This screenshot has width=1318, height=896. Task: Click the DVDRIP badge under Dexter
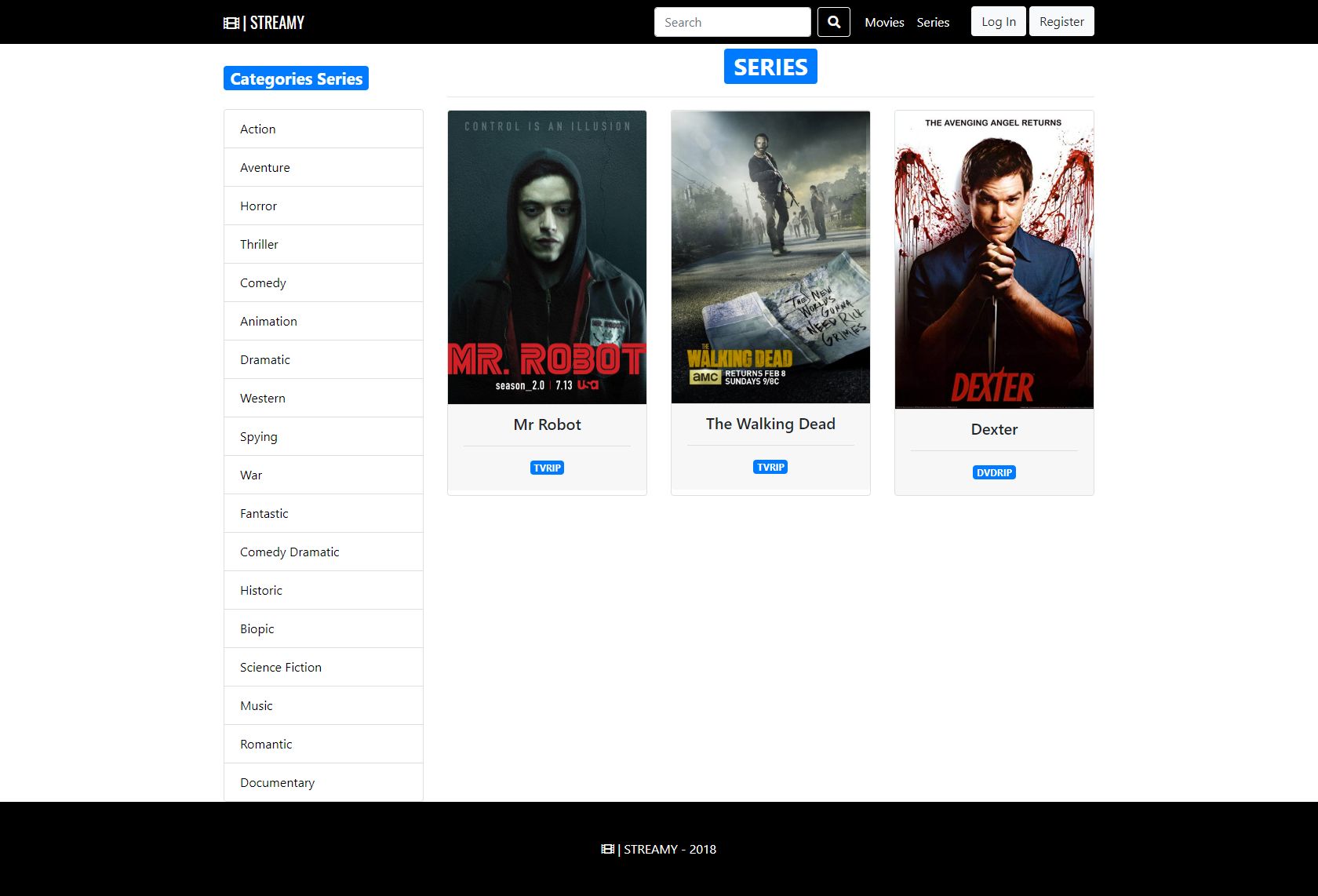coord(994,472)
